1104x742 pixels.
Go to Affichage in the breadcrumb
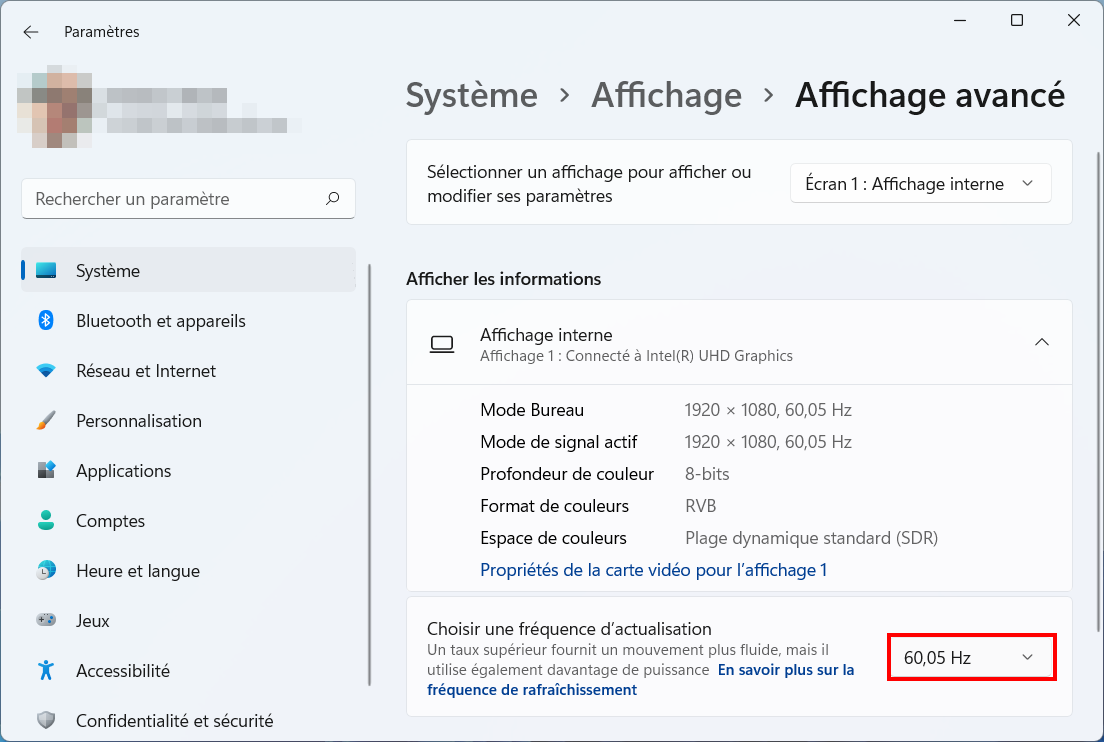point(666,95)
